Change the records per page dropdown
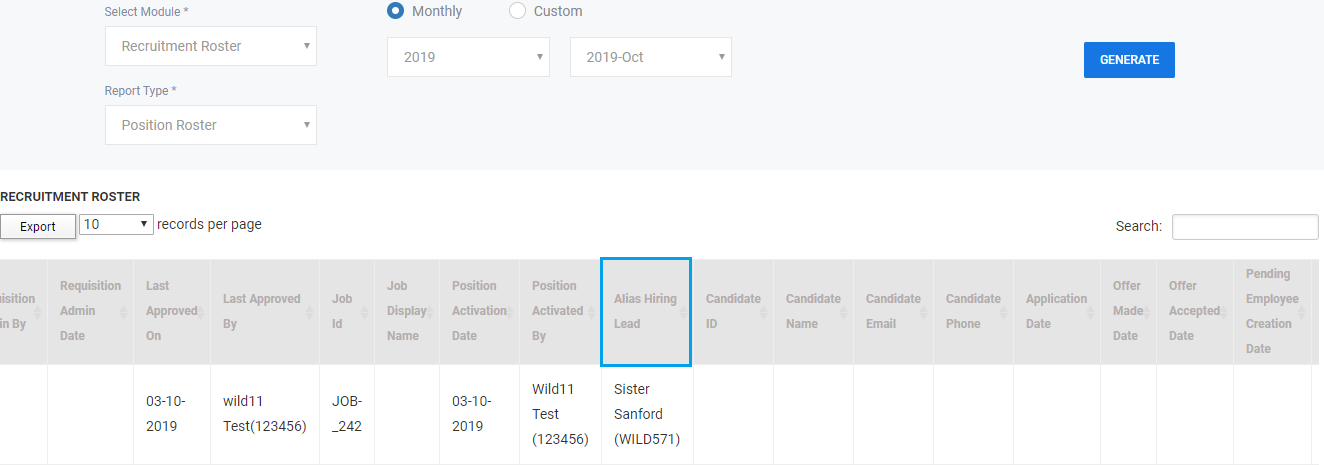This screenshot has width=1324, height=465. point(116,225)
